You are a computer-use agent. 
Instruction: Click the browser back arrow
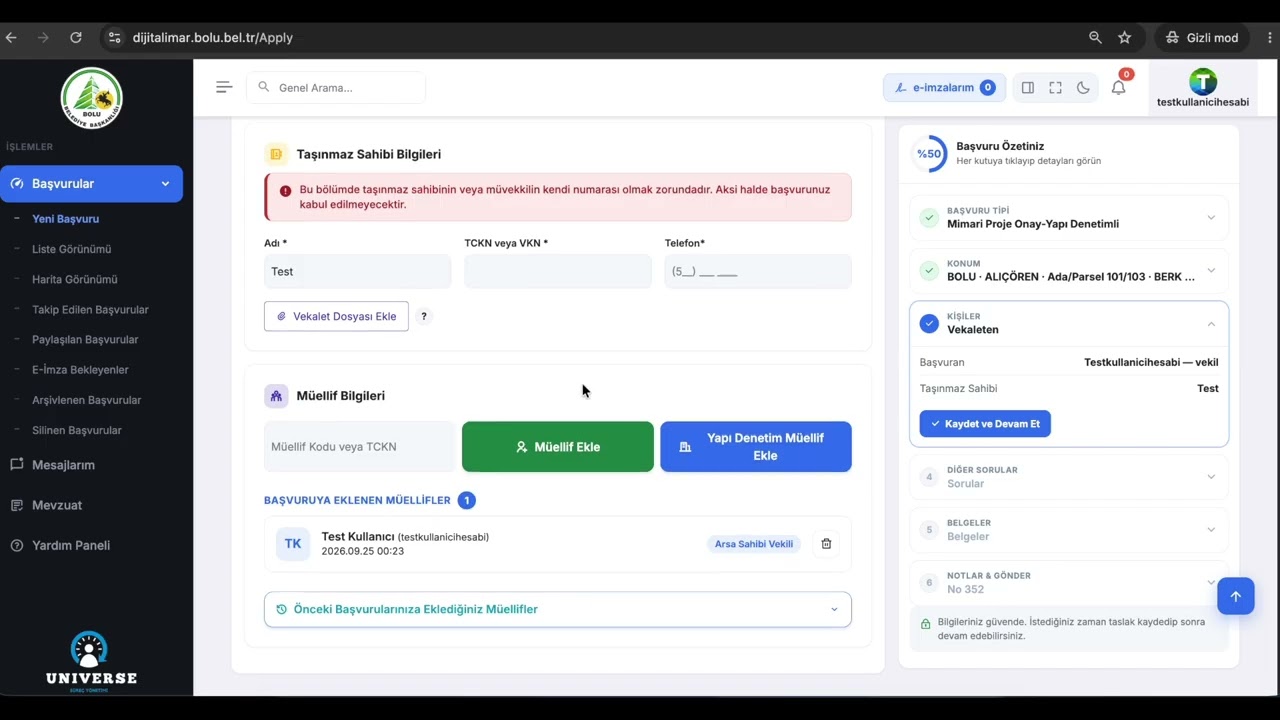pyautogui.click(x=12, y=37)
